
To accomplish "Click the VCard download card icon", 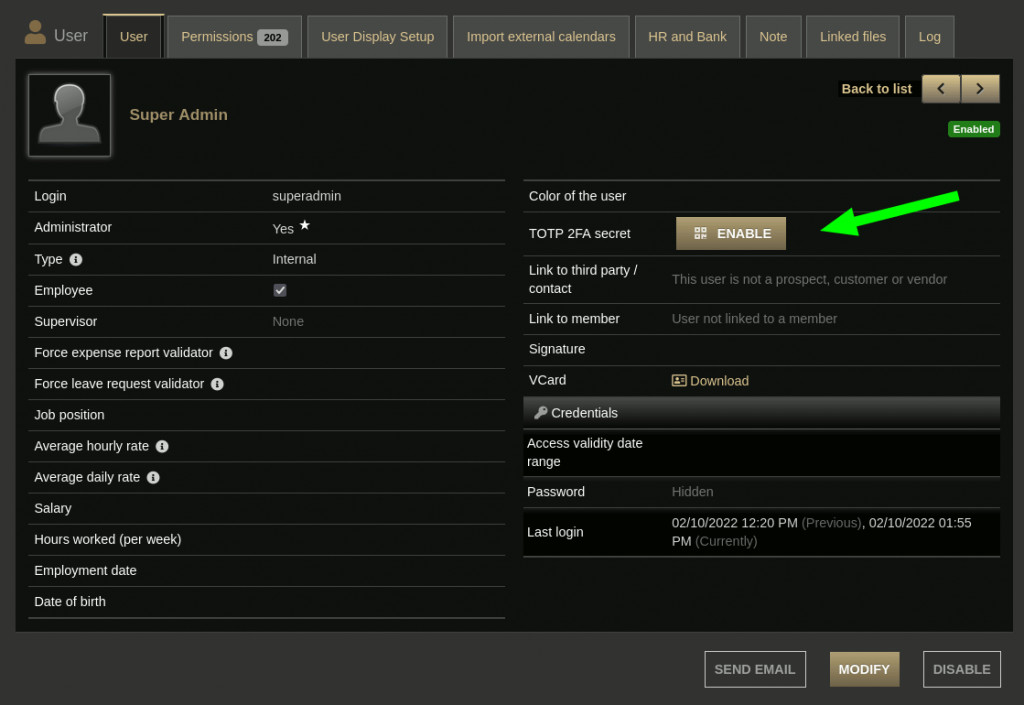I will click(x=679, y=381).
